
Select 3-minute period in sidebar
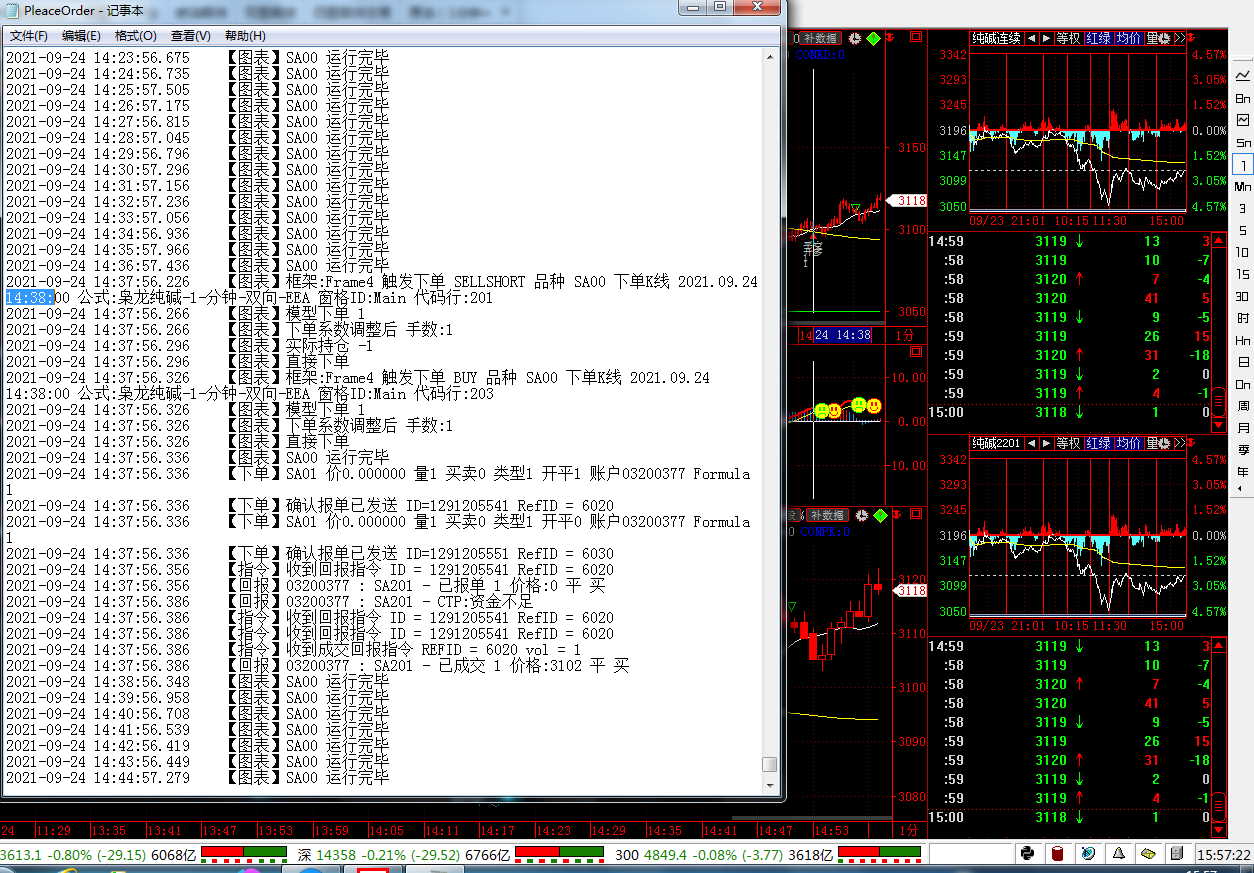[1243, 208]
